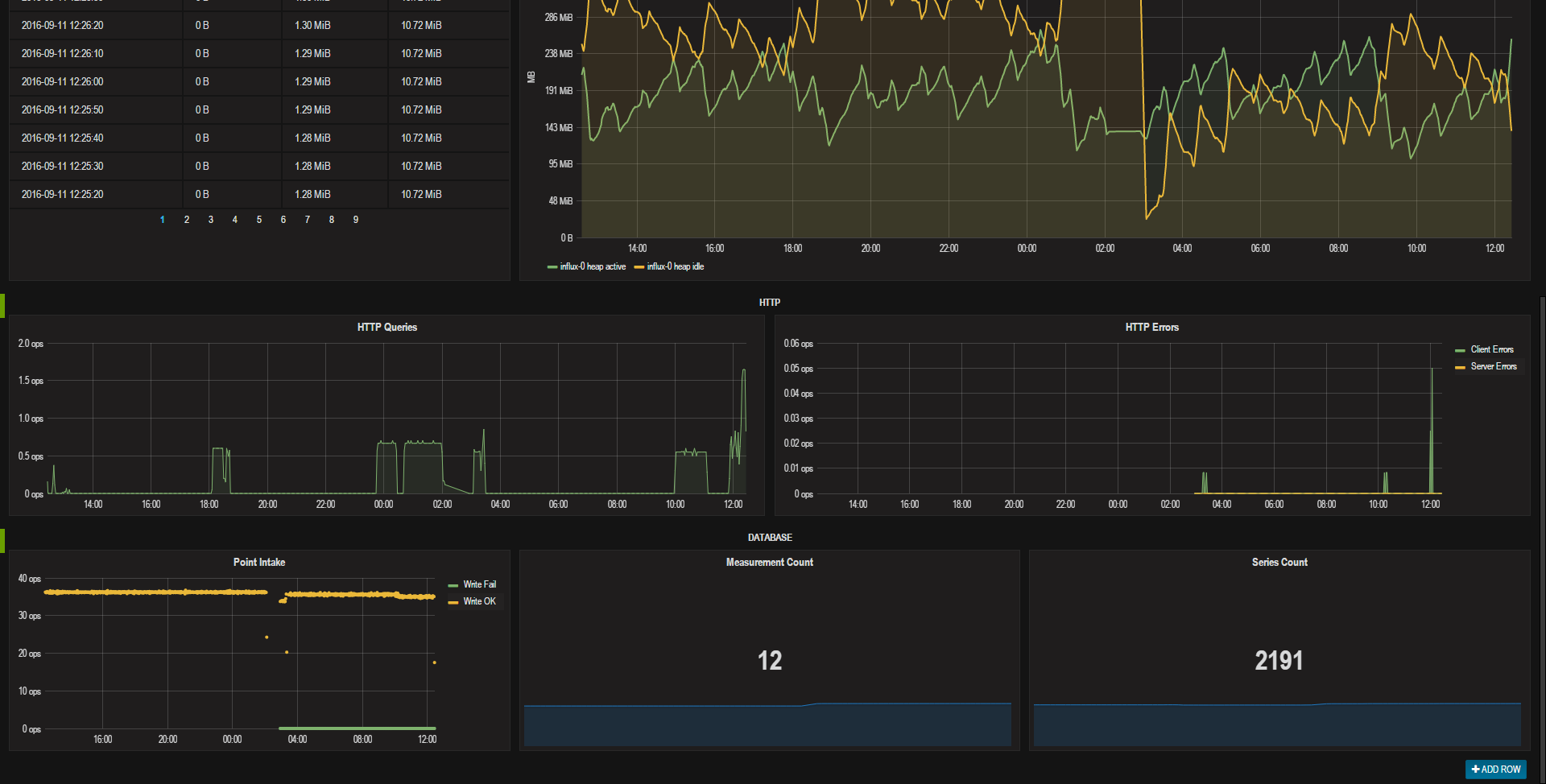Open the HTTP Queries panel title menu

[387, 327]
